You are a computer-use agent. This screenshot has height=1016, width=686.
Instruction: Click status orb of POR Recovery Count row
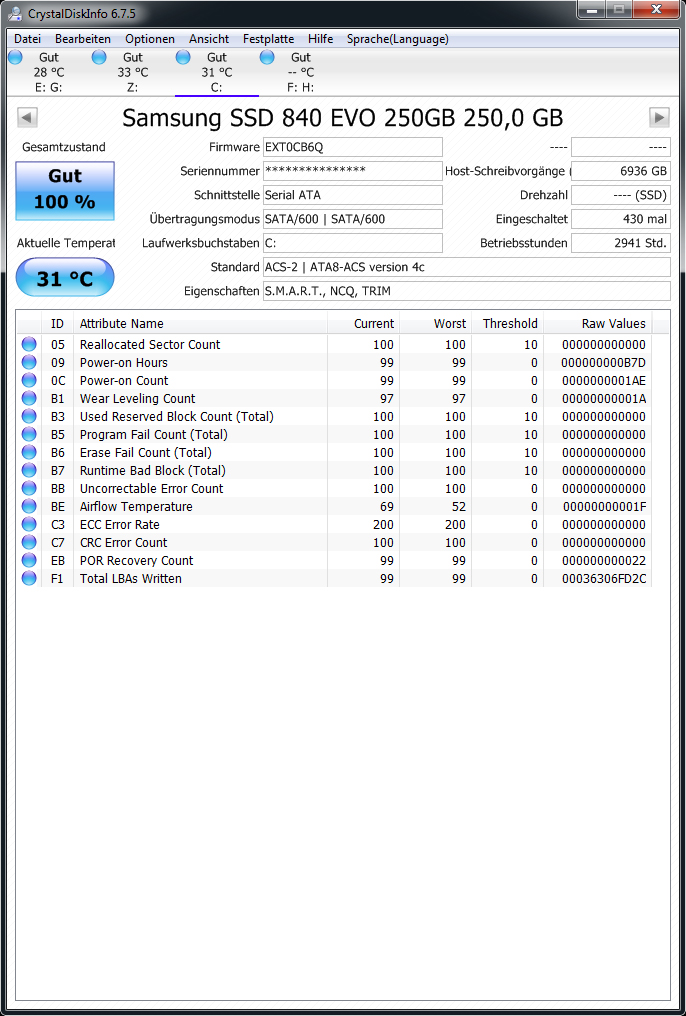click(29, 560)
